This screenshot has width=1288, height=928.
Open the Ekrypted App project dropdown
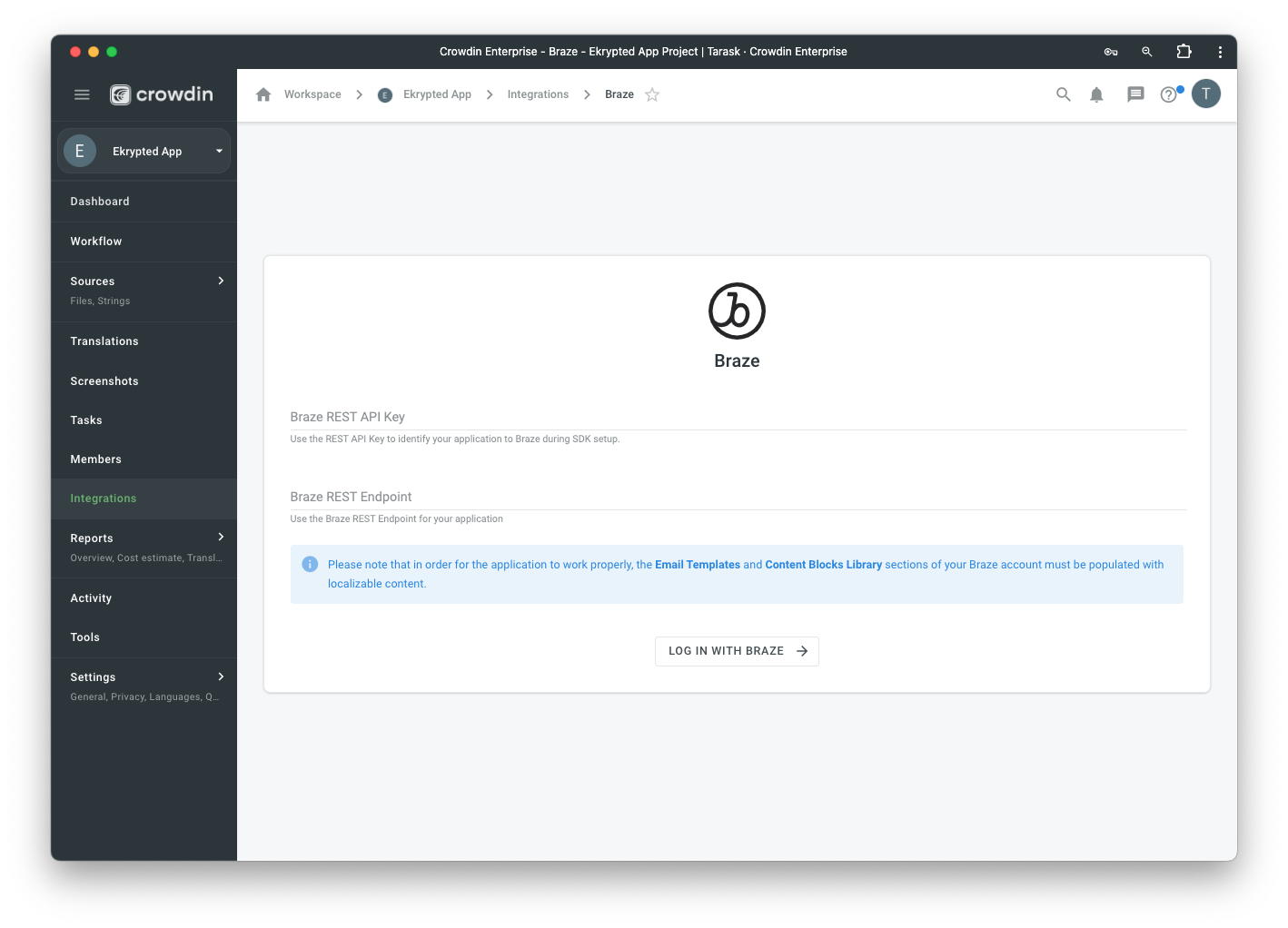coord(144,151)
